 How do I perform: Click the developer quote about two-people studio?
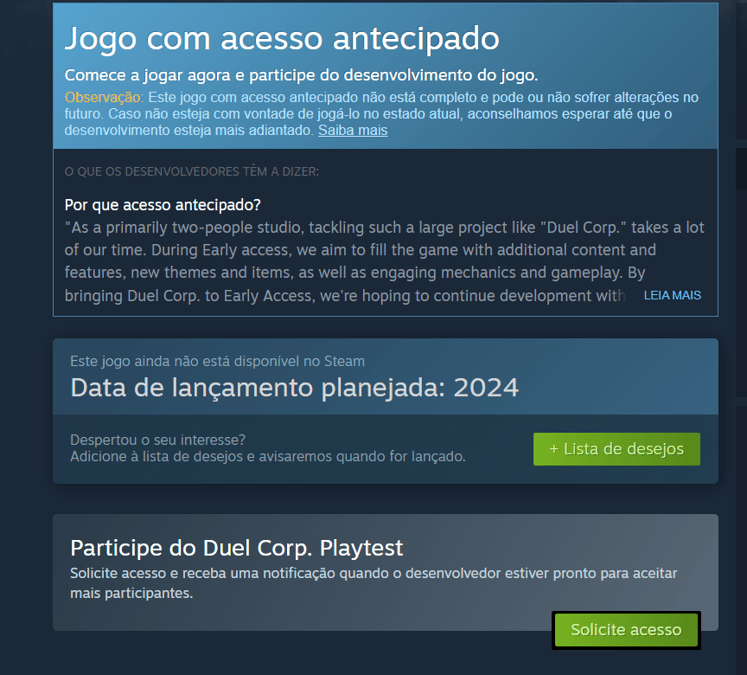[x=384, y=262]
